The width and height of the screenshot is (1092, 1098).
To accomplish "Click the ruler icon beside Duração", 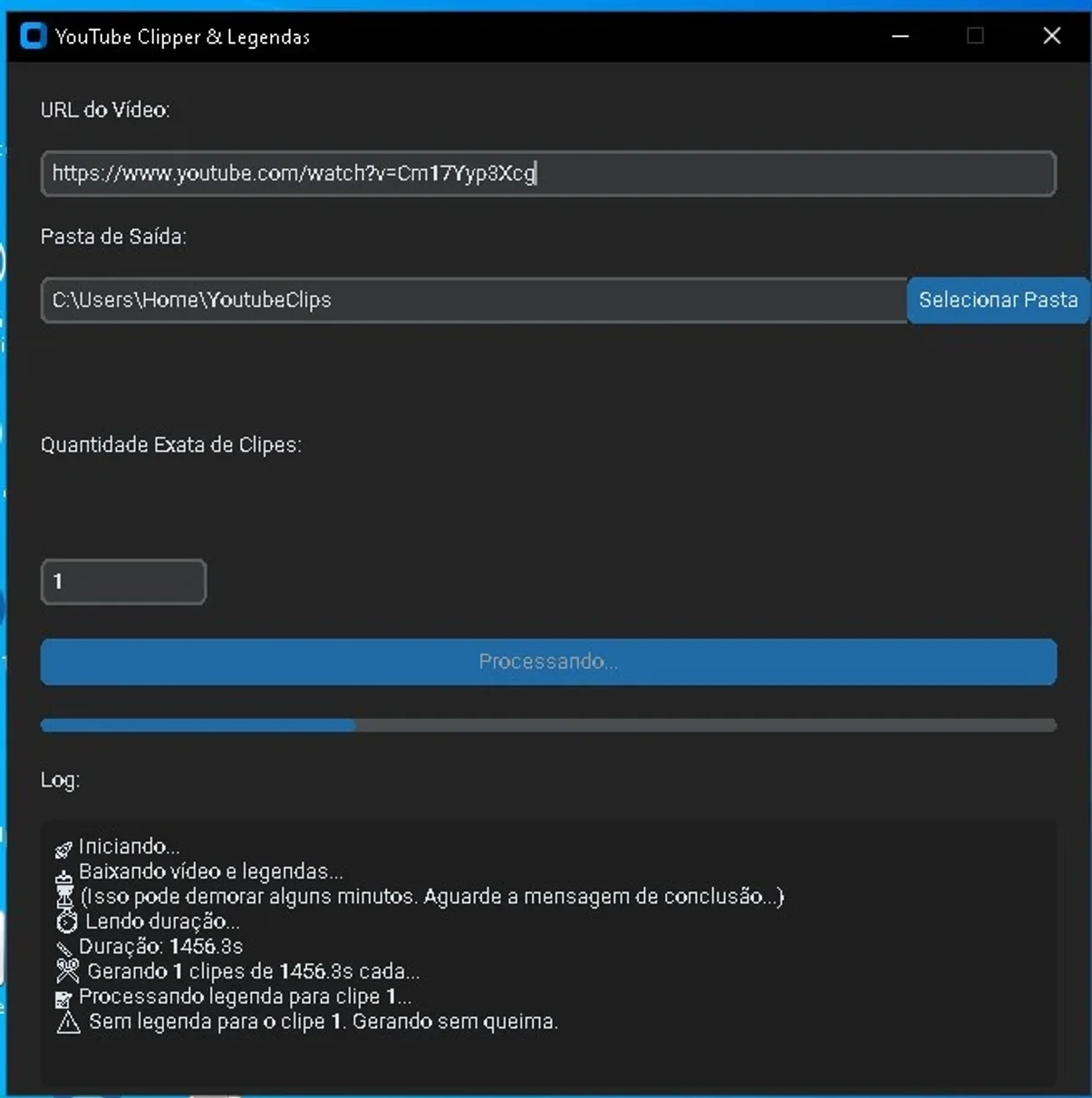I will point(63,949).
